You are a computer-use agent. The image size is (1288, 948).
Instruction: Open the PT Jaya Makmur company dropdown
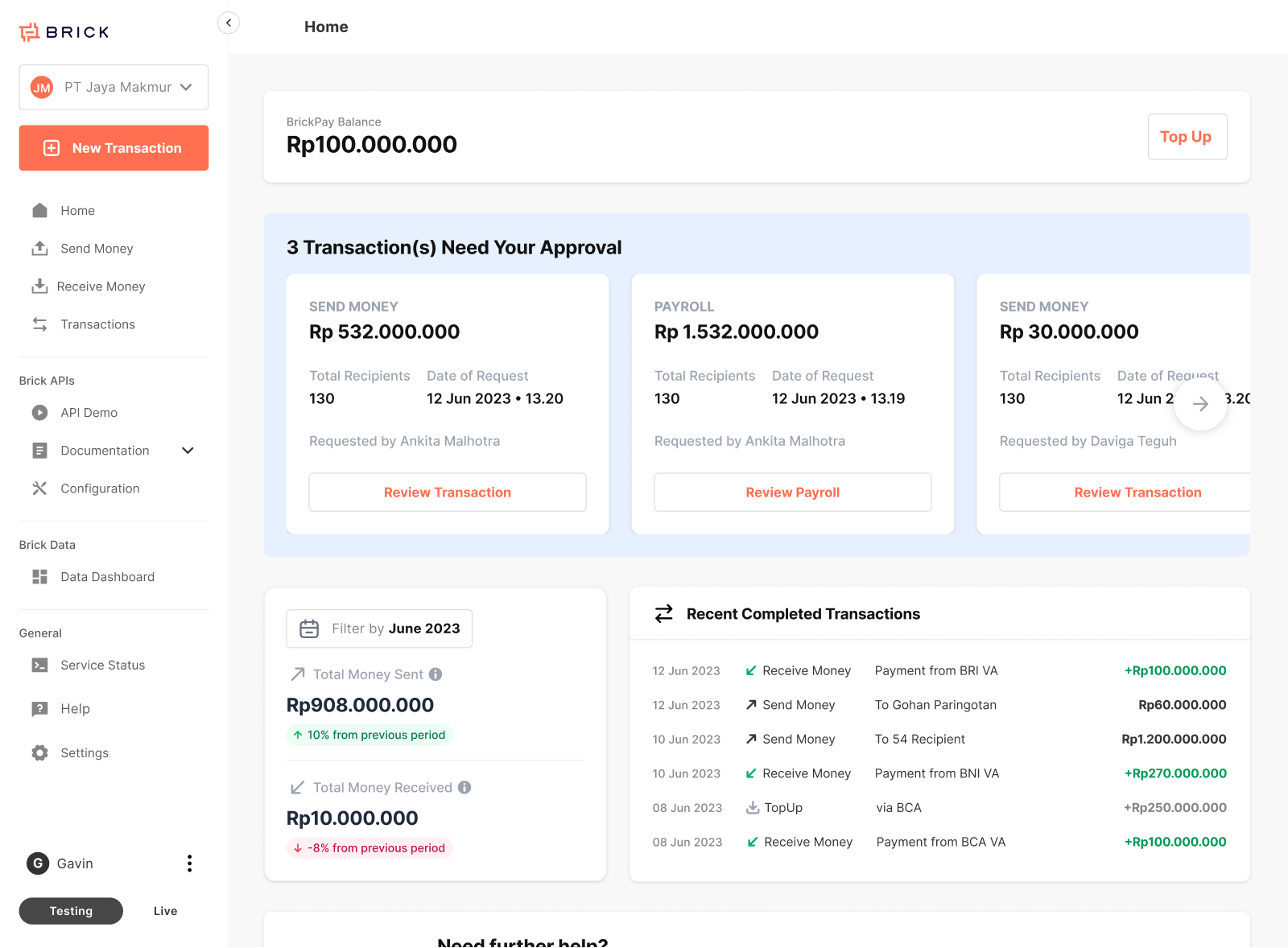[113, 87]
